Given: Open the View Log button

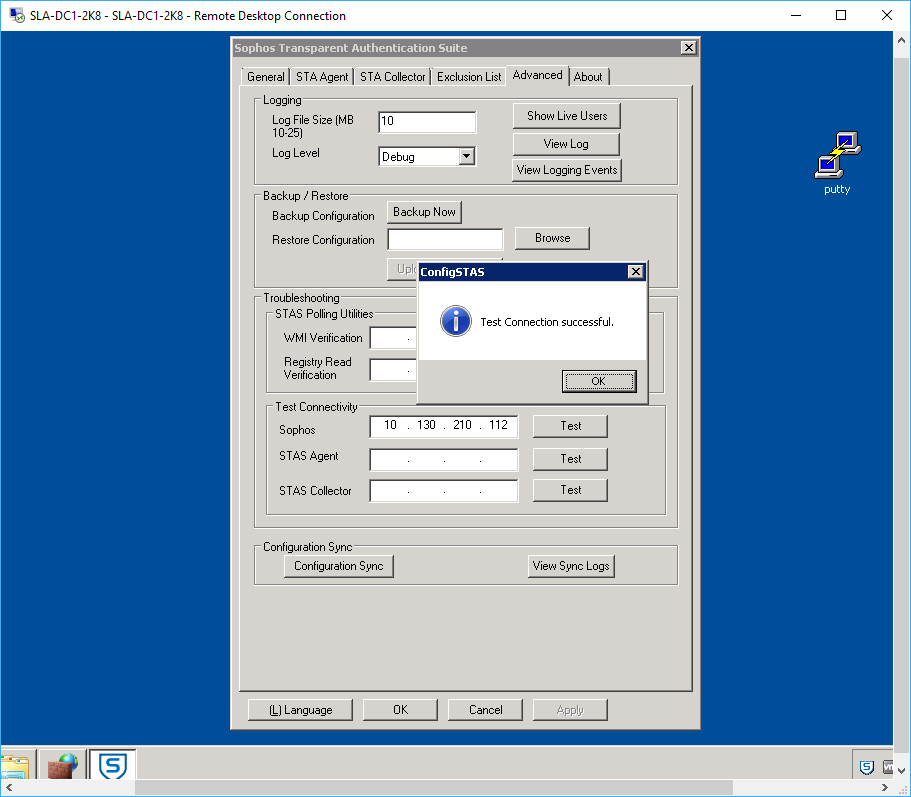Looking at the screenshot, I should coord(566,143).
